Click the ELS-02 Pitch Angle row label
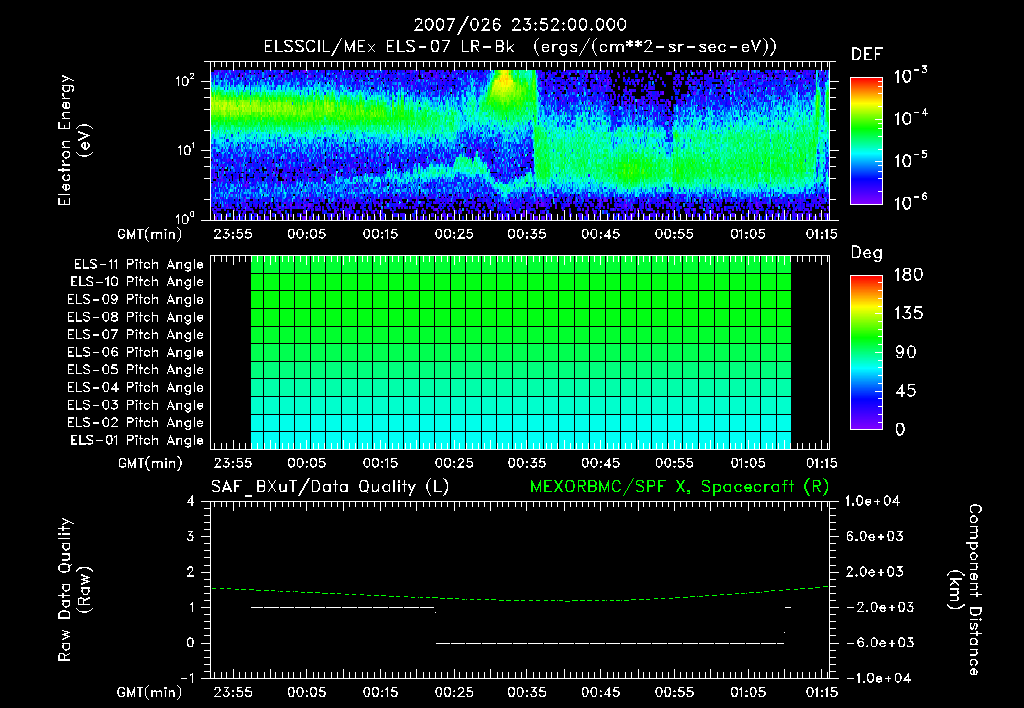Screen dimensions: 1024x708 (x=136, y=423)
